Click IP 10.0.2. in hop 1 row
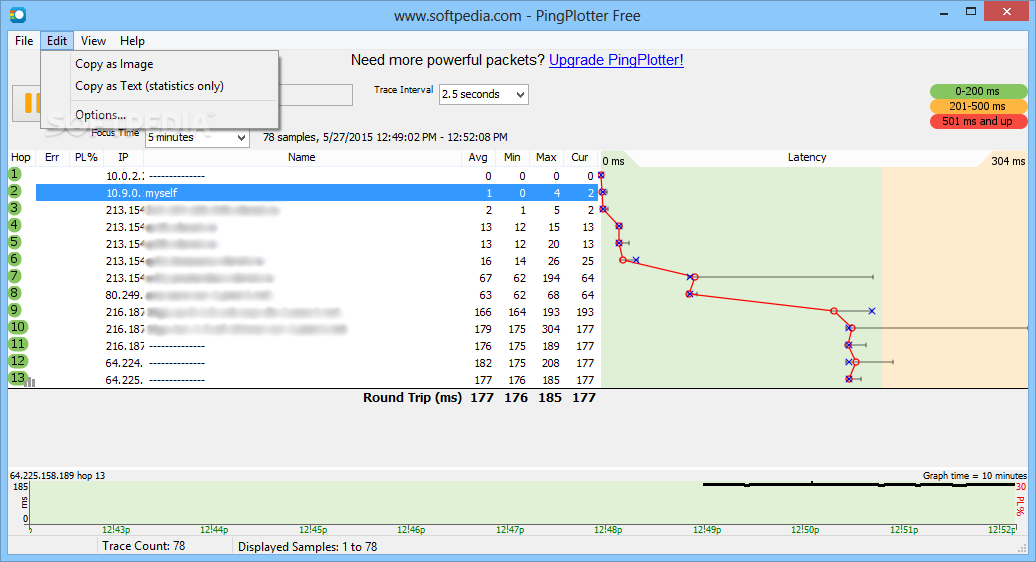1036x562 pixels. click(x=125, y=176)
